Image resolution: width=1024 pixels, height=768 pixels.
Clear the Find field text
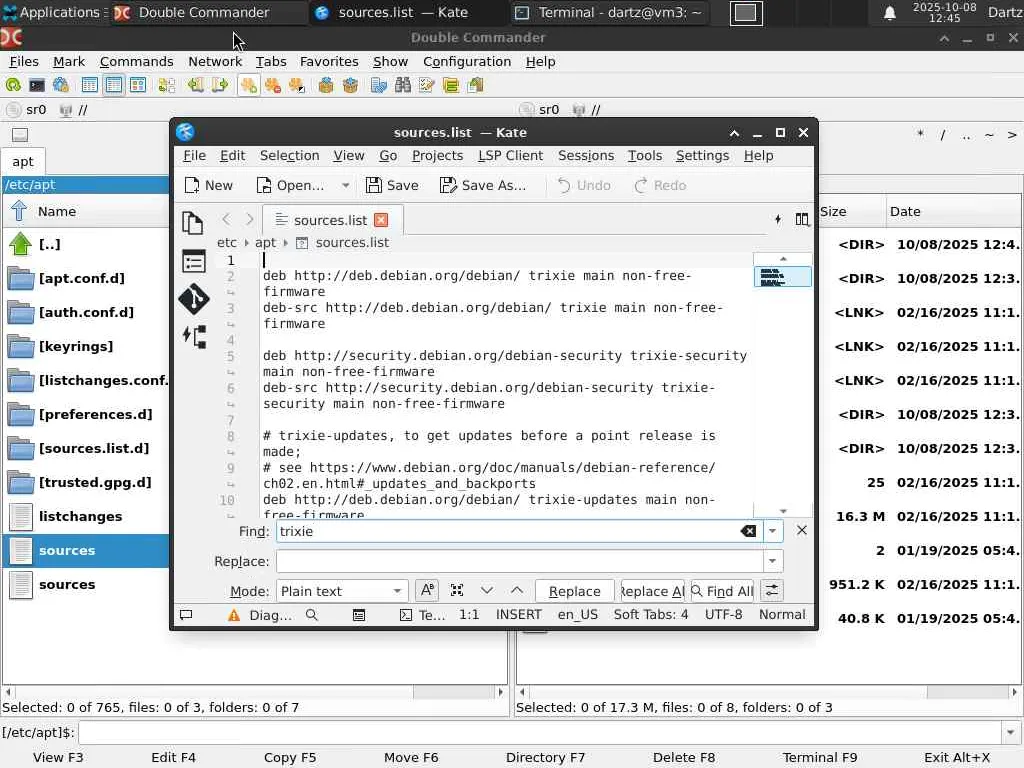(x=748, y=532)
